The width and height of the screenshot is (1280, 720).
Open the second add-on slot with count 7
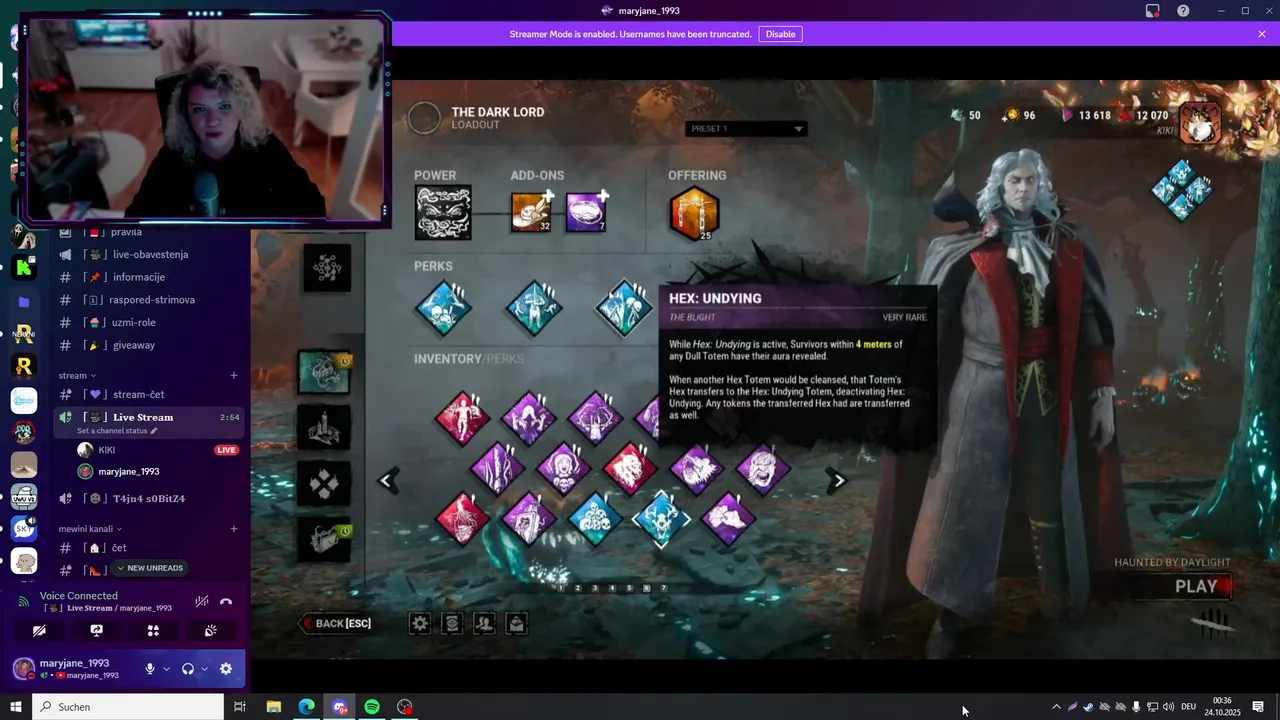586,212
